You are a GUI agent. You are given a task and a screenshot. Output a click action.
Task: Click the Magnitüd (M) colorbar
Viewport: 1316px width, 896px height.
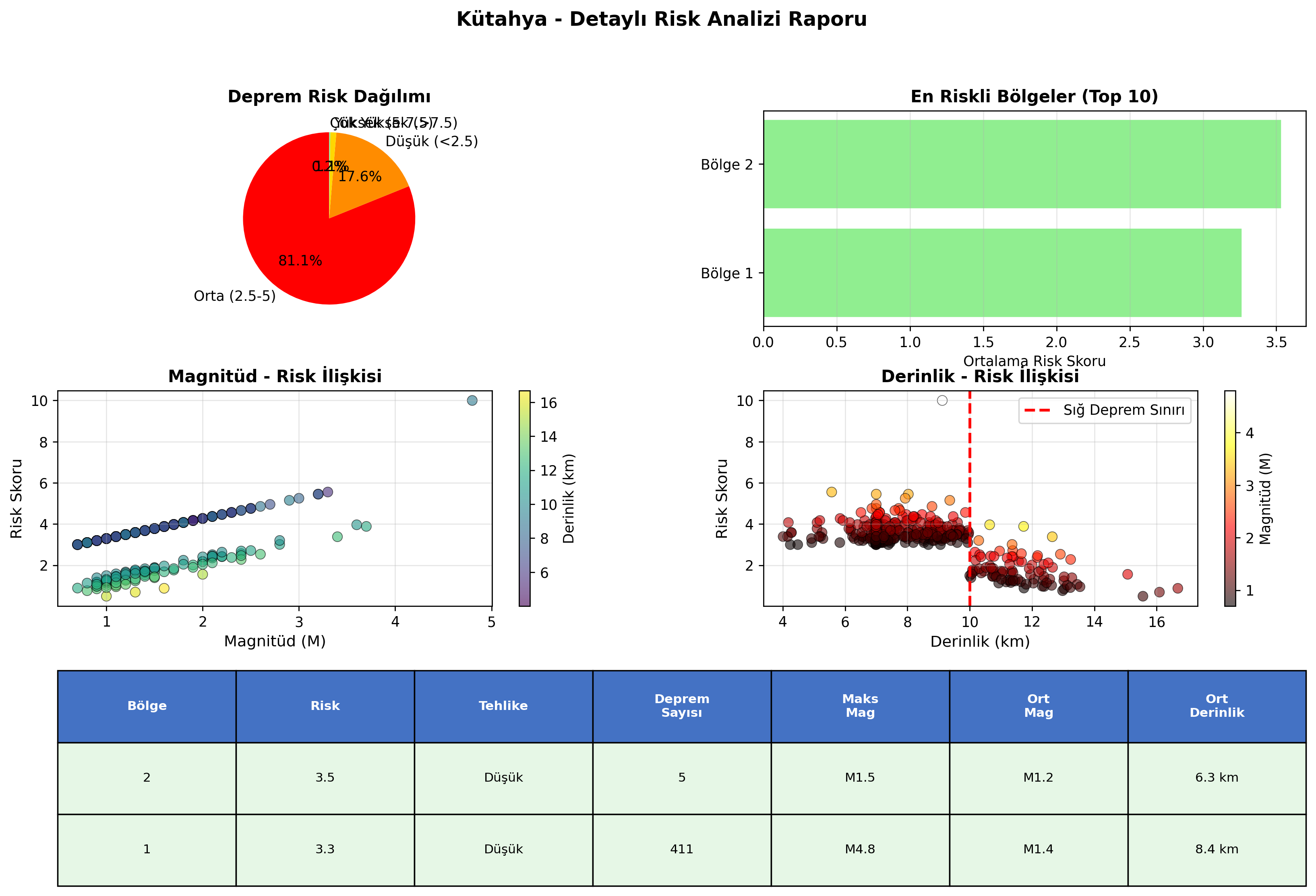1230,499
